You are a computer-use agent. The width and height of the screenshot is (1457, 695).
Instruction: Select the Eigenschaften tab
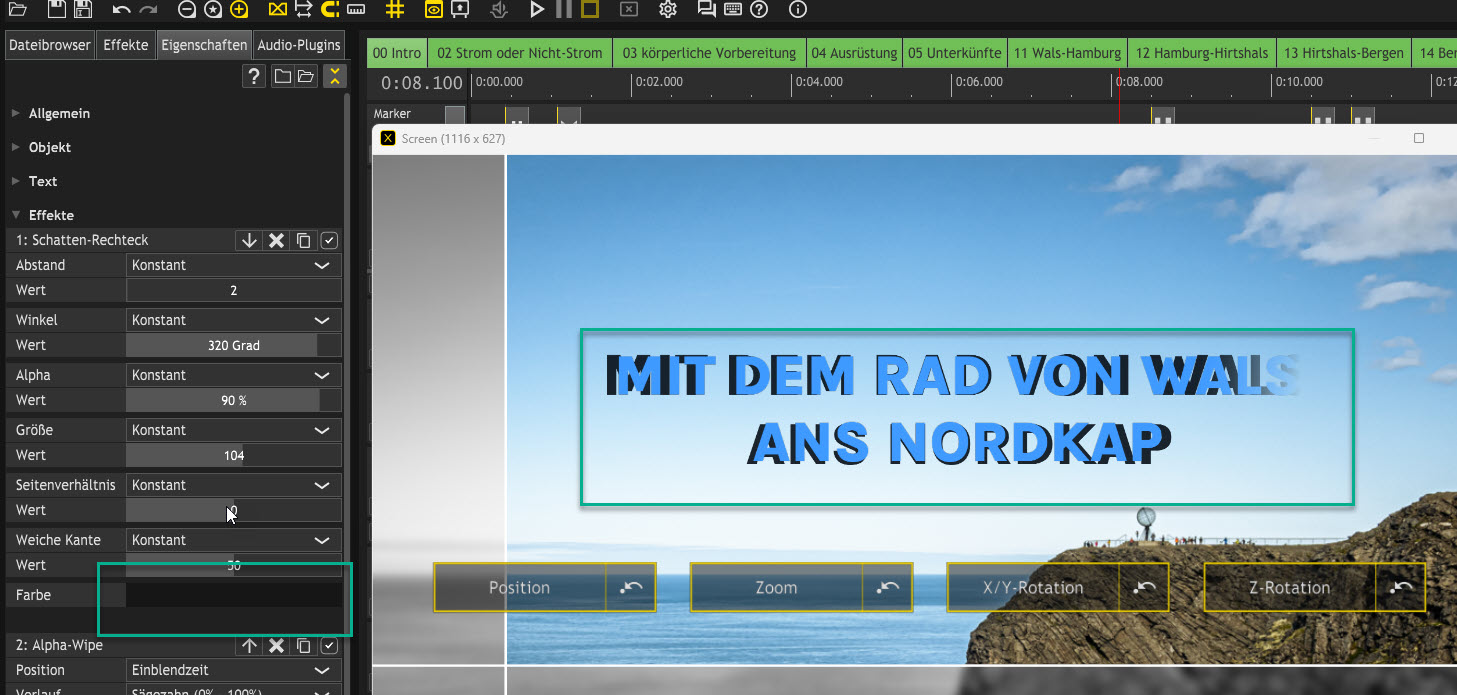pos(204,45)
